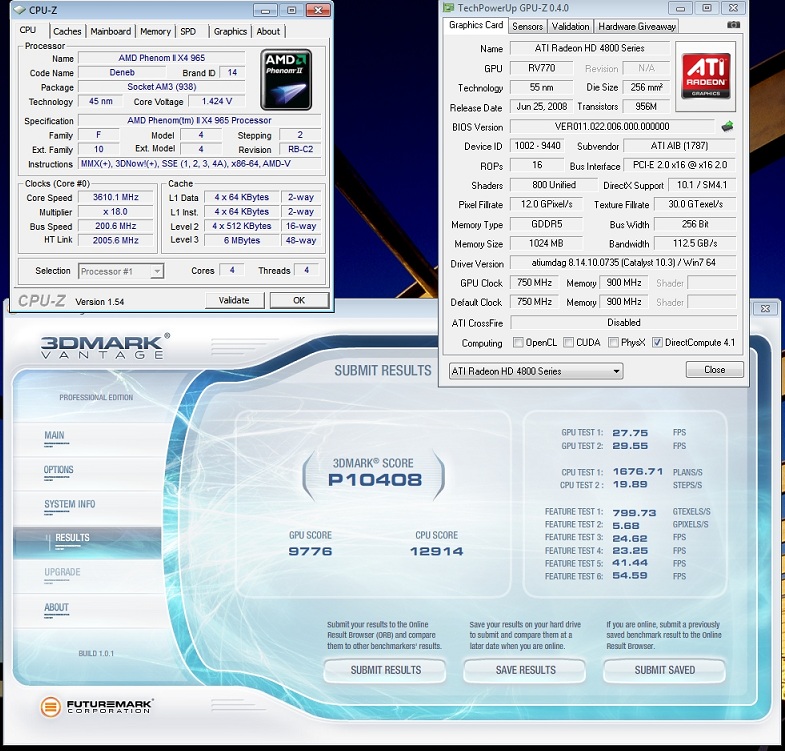The image size is (785, 751).
Task: Open OPTIONS in the 3DMark sidebar
Action: tap(58, 470)
